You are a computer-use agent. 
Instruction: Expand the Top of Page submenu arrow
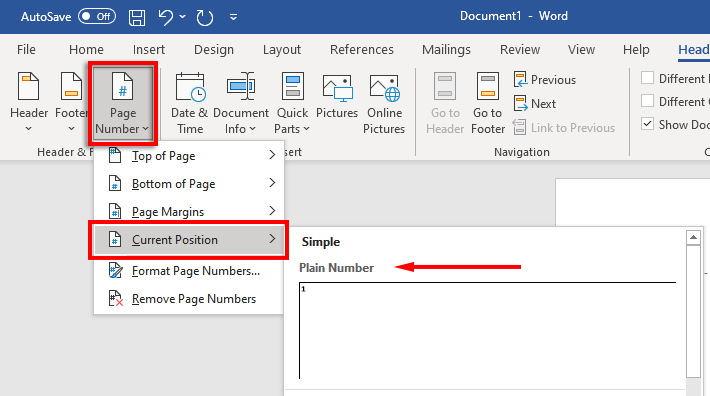(x=272, y=155)
